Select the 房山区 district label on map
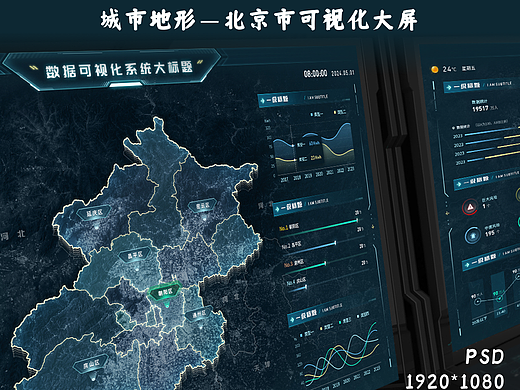 91,364
